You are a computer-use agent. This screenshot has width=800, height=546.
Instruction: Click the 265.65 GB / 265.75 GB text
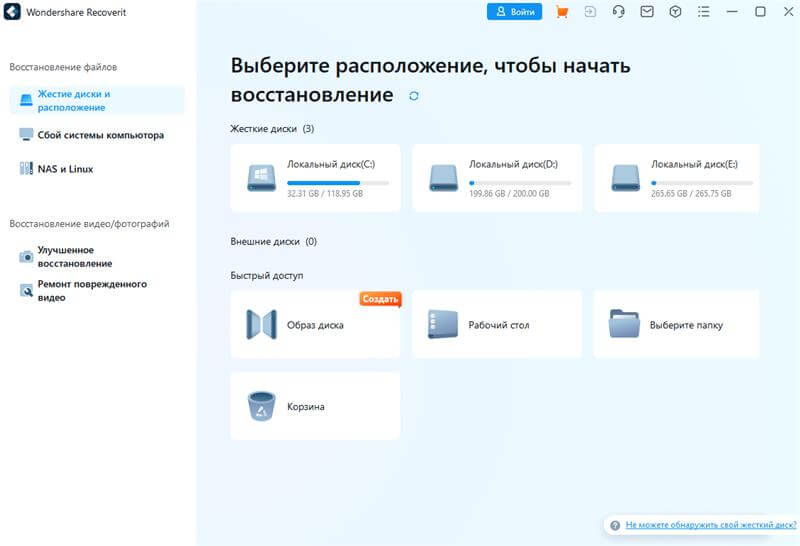click(691, 194)
